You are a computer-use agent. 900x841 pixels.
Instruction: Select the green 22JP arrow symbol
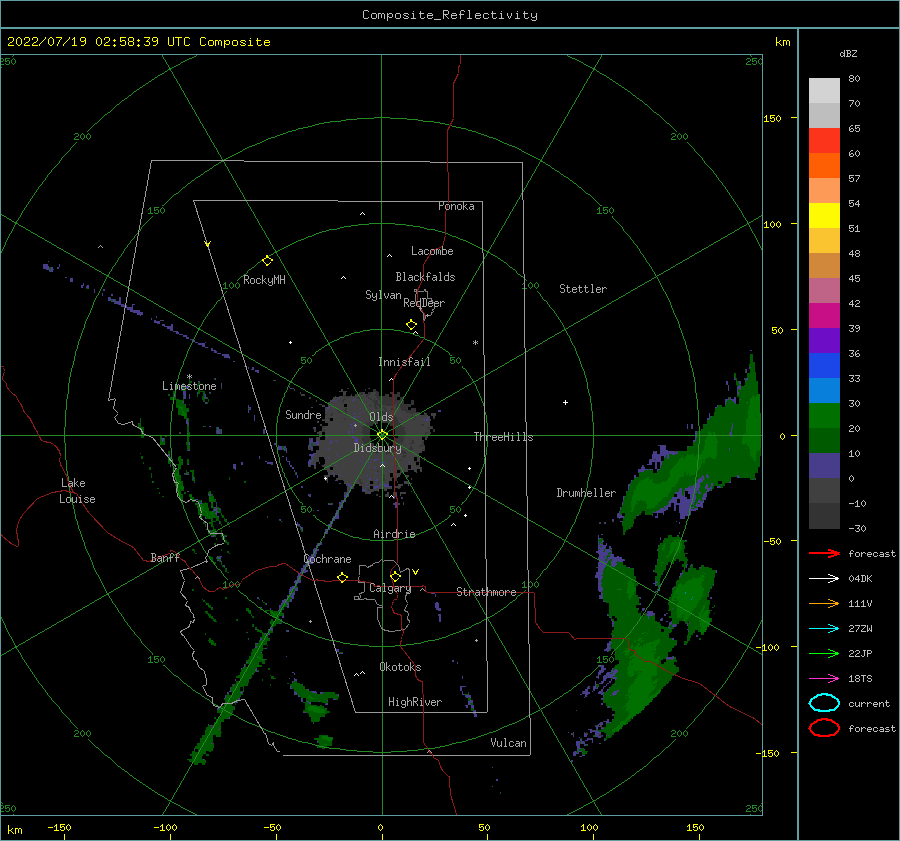(x=824, y=653)
